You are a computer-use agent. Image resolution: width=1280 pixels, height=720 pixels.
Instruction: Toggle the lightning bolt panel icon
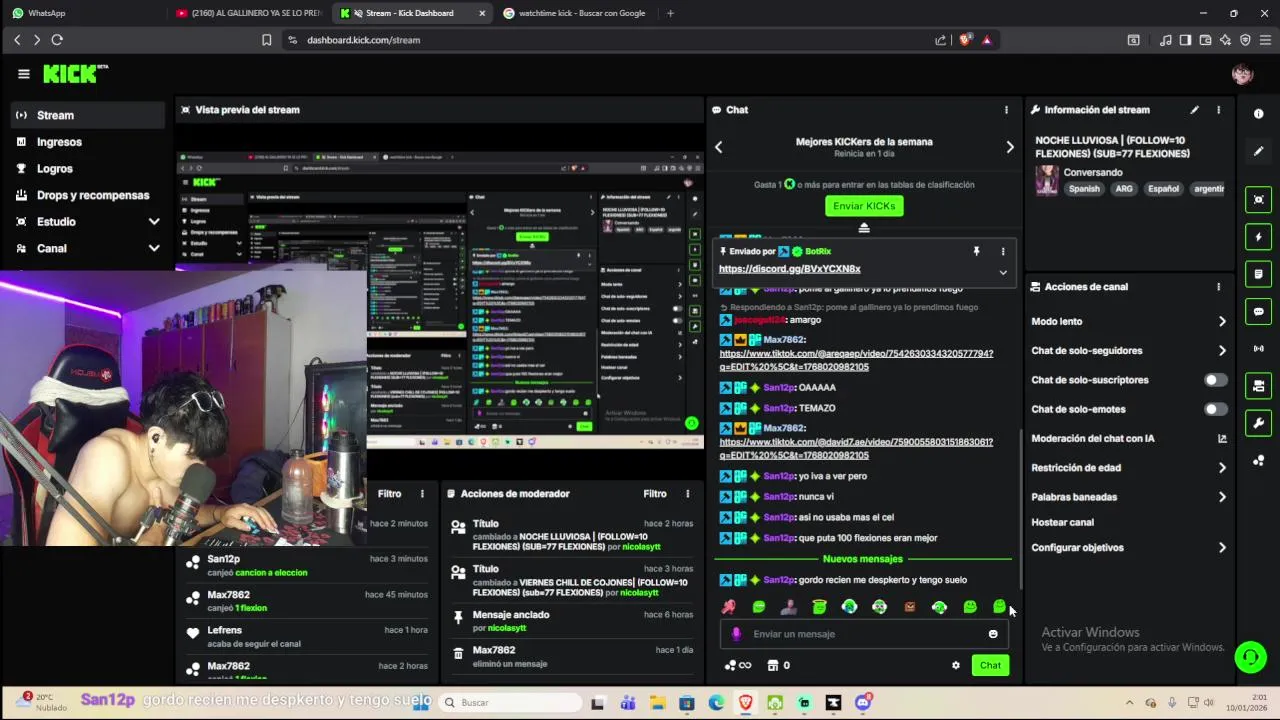point(1259,237)
